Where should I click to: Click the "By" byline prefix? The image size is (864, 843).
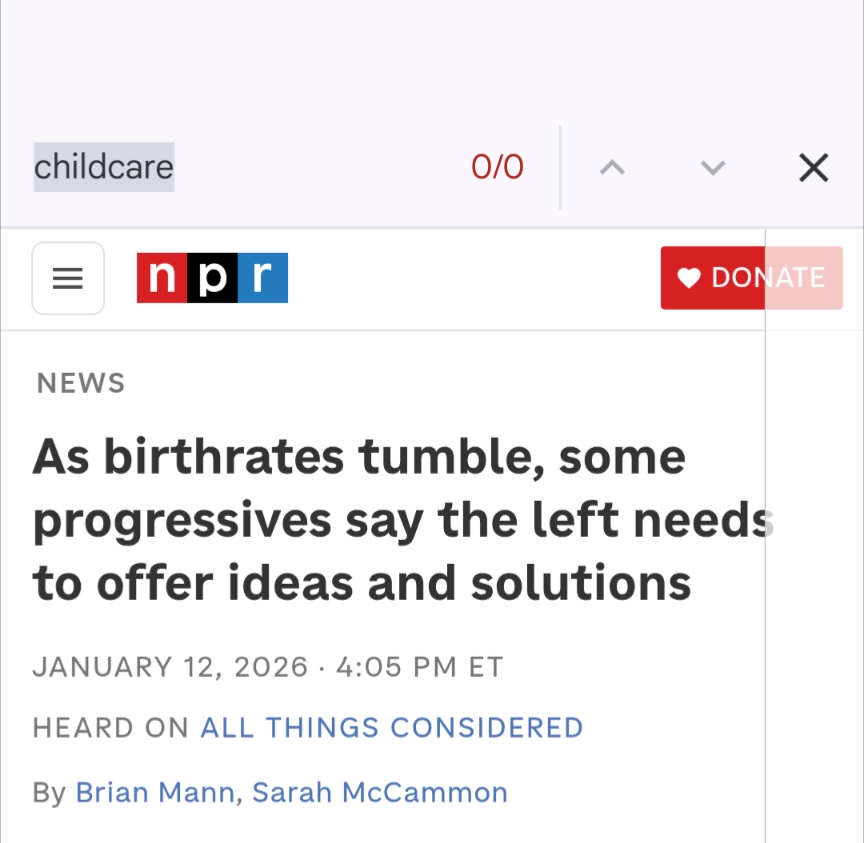tap(49, 793)
